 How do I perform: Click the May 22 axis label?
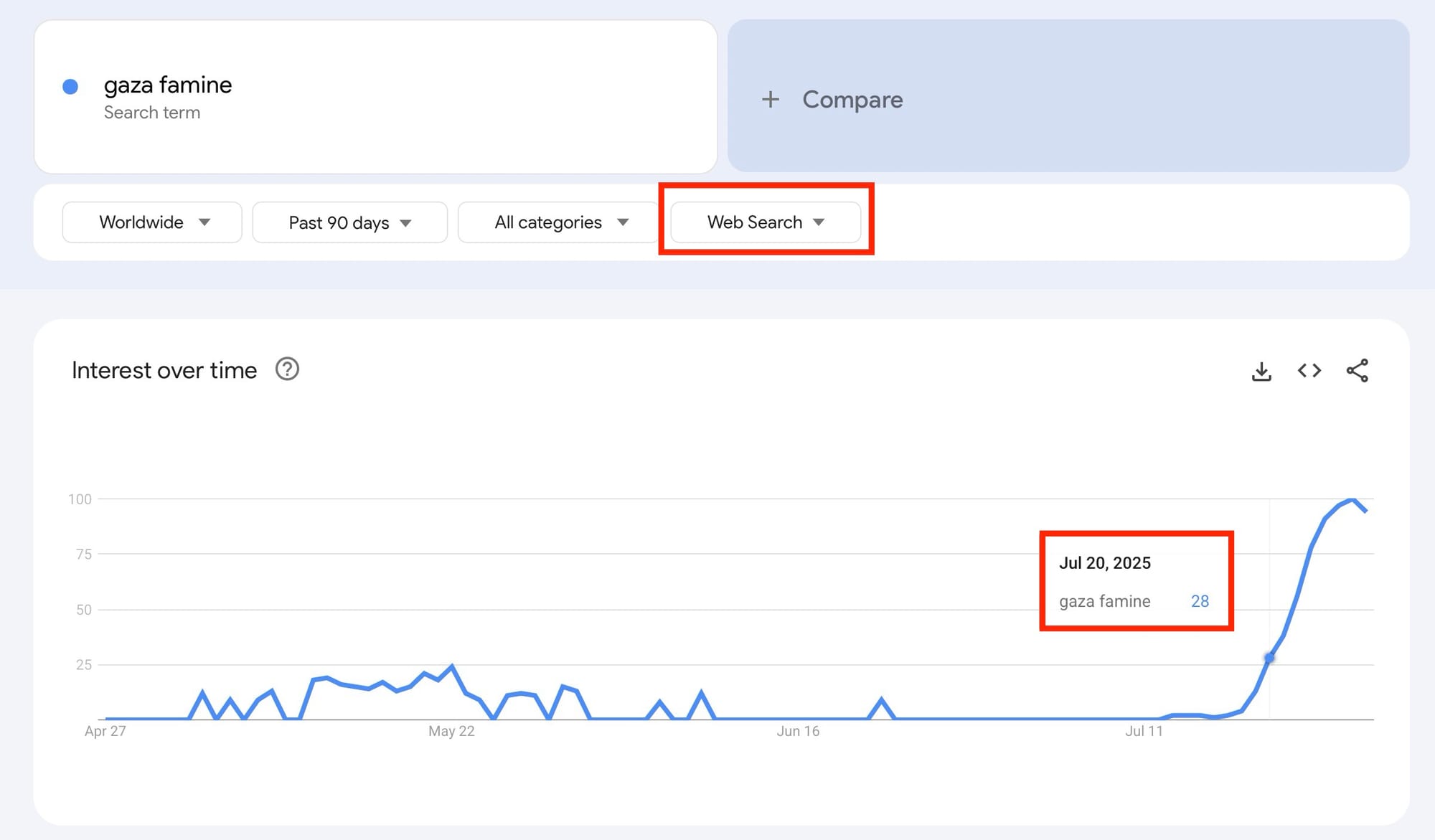pos(451,731)
